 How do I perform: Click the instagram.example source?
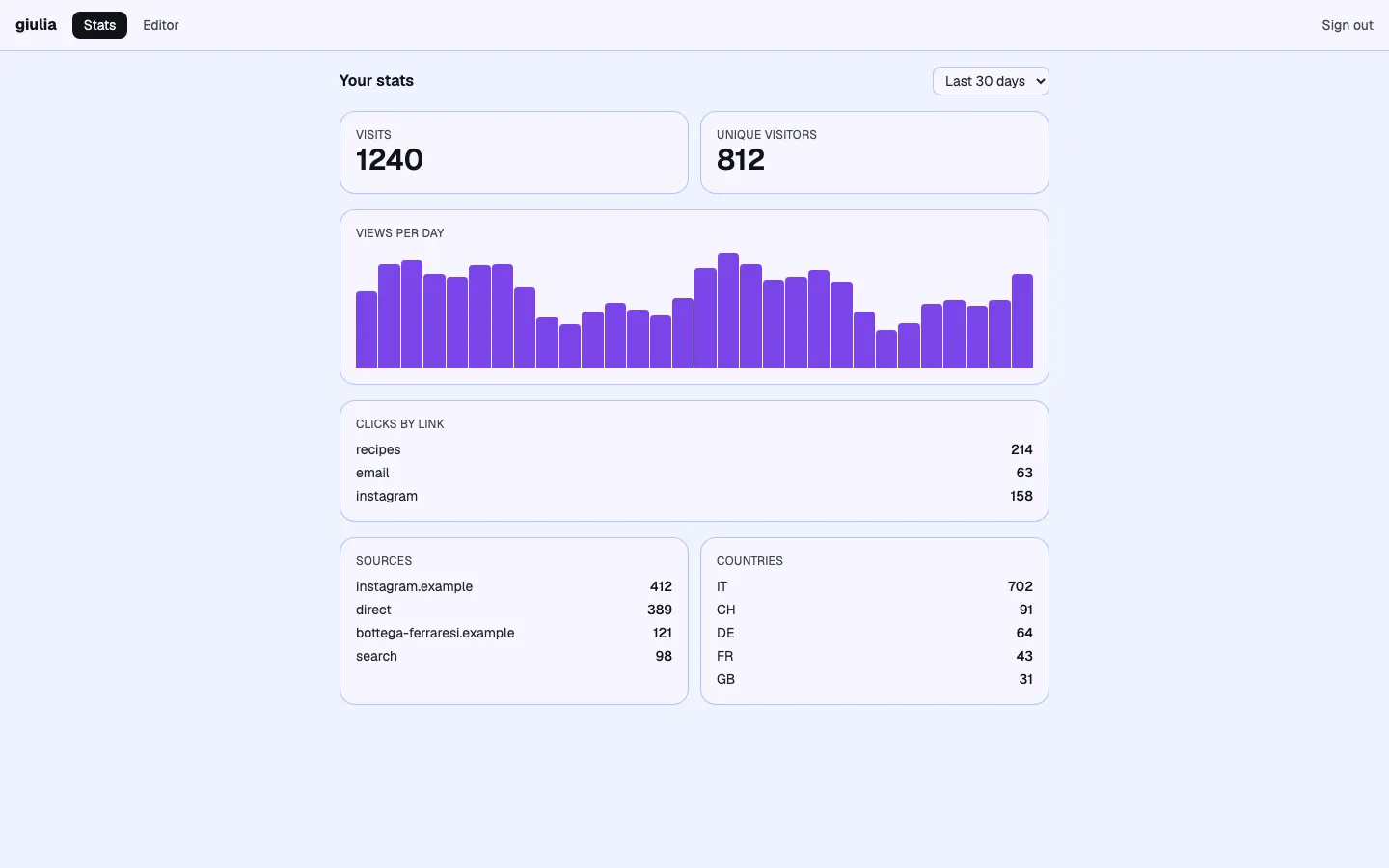[x=415, y=586]
